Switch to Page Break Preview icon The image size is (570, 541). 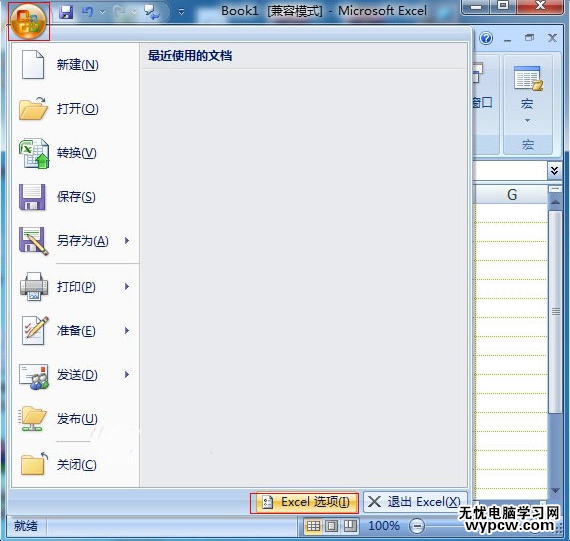(x=350, y=526)
